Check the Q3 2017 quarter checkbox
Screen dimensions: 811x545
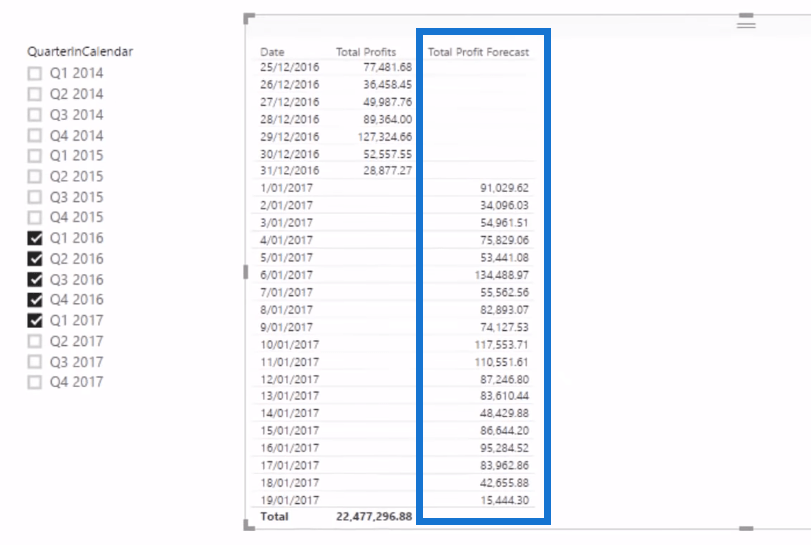pyautogui.click(x=35, y=361)
